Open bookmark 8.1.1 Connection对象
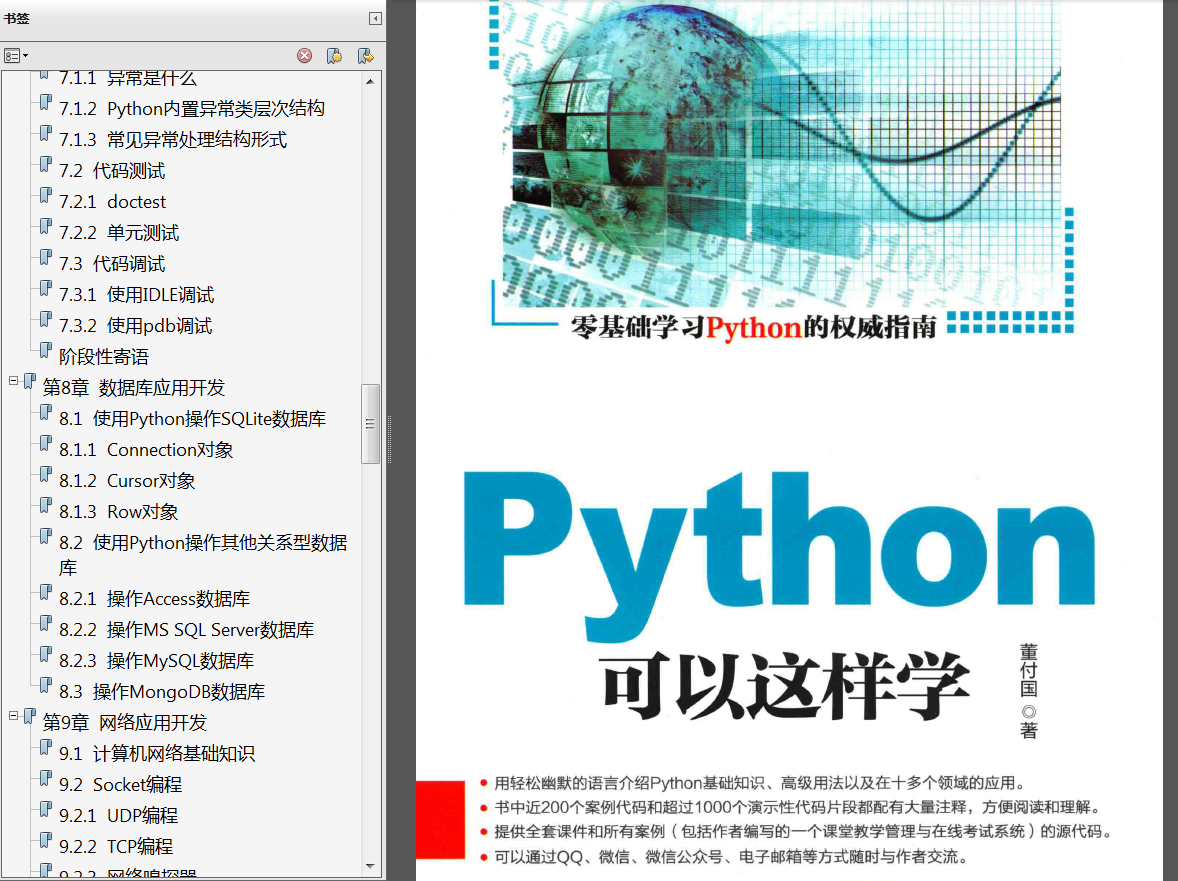This screenshot has height=881, width=1178. [x=146, y=450]
